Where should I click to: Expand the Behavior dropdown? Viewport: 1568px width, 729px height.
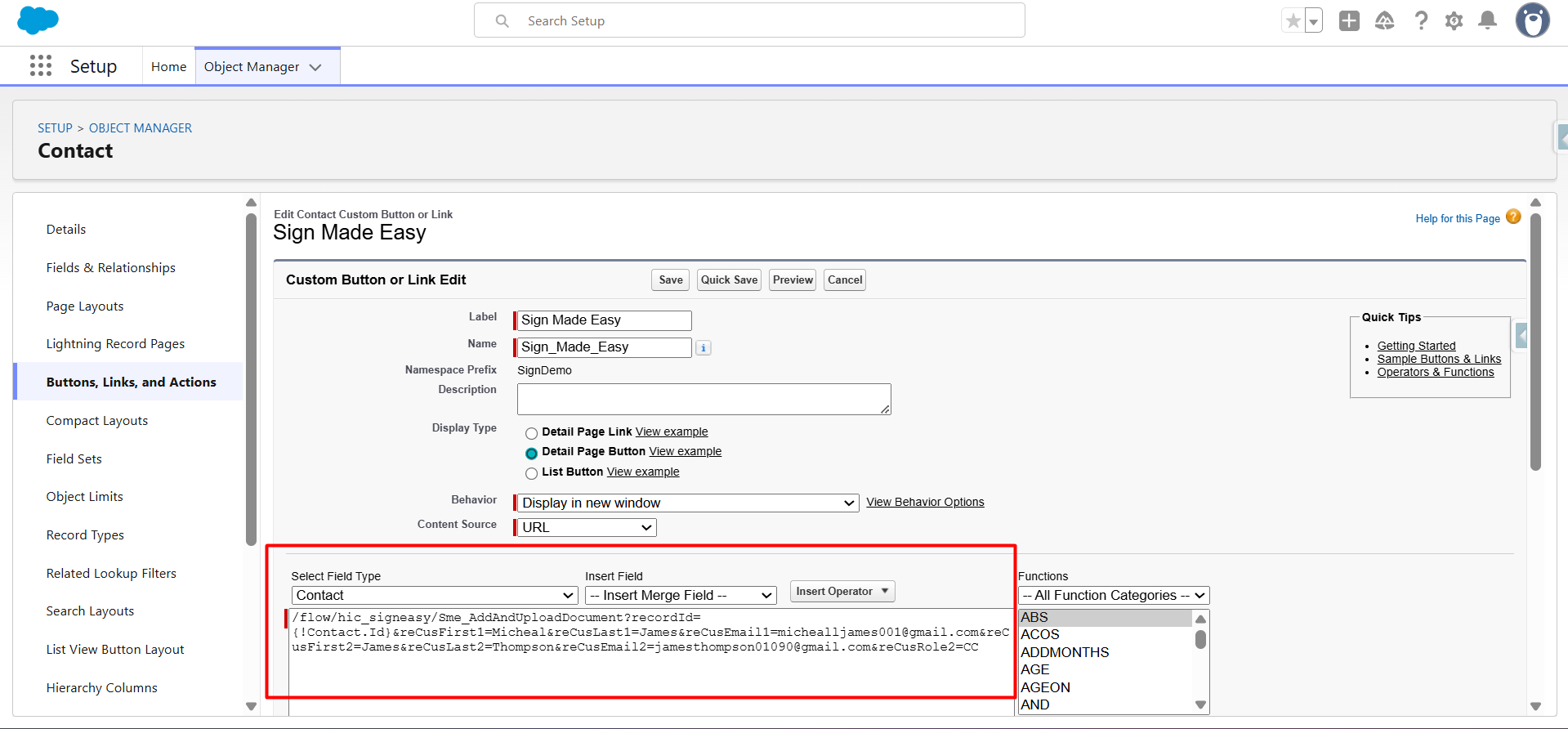(687, 503)
